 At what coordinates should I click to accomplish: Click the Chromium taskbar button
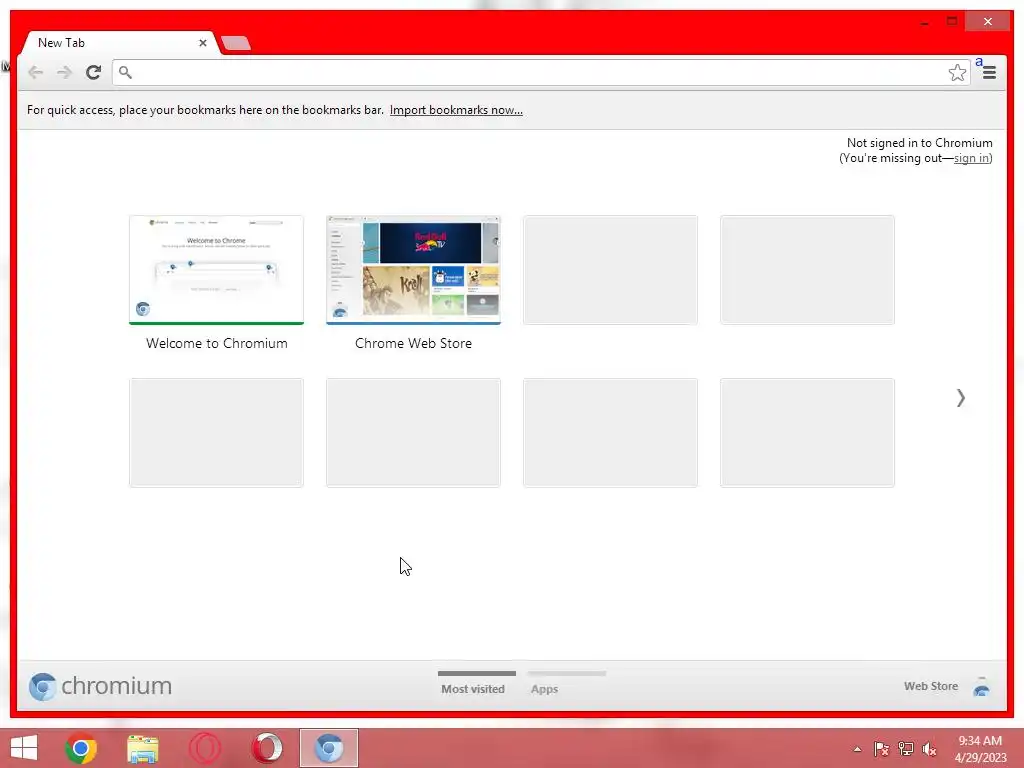pyautogui.click(x=328, y=748)
